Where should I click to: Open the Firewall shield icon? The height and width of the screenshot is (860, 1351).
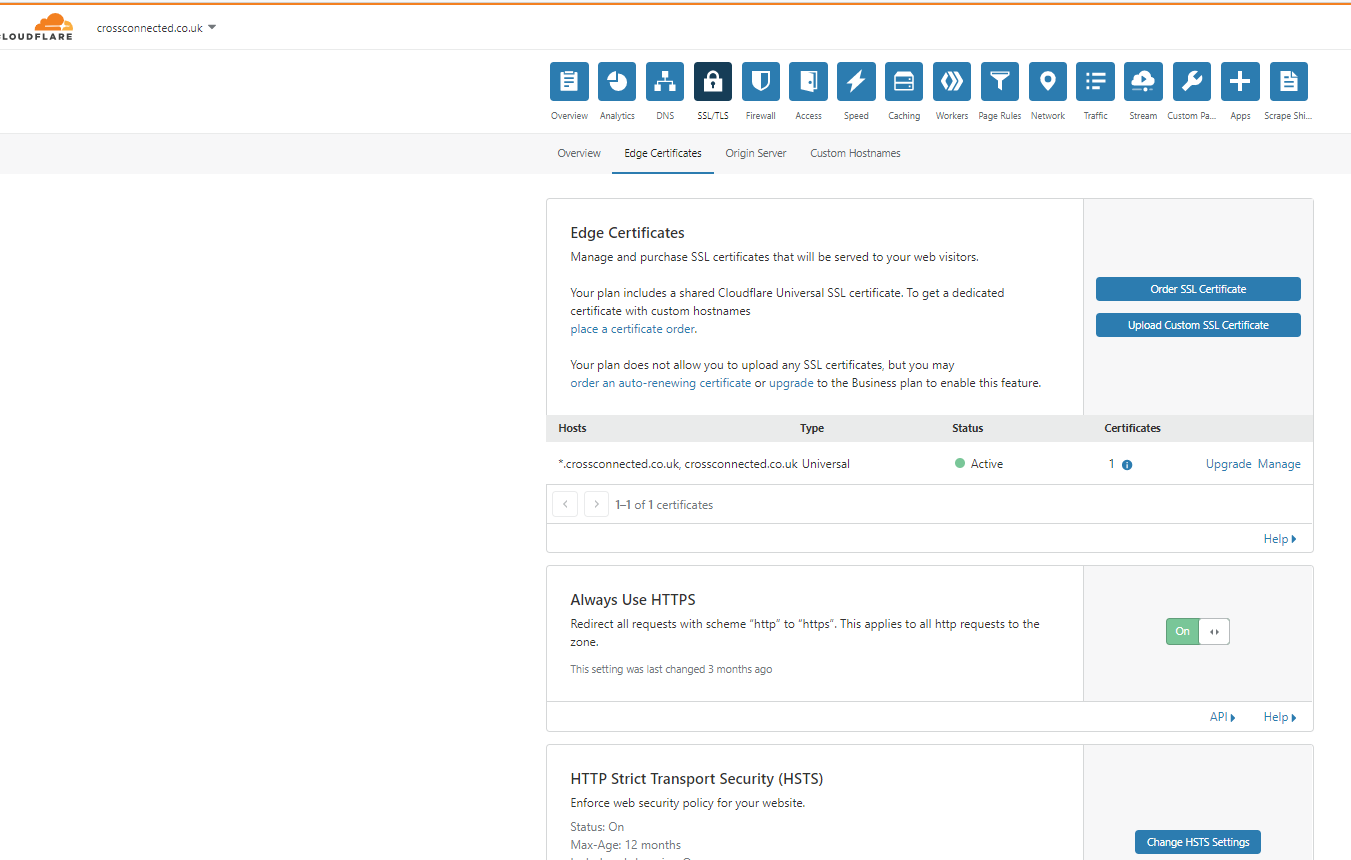click(x=761, y=82)
